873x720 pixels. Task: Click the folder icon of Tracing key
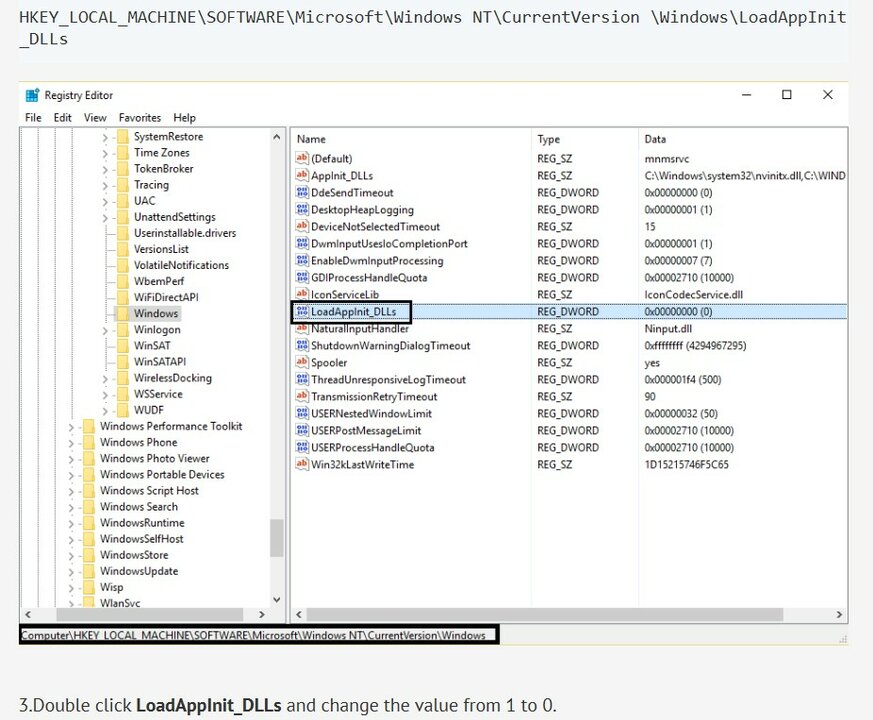pos(122,185)
